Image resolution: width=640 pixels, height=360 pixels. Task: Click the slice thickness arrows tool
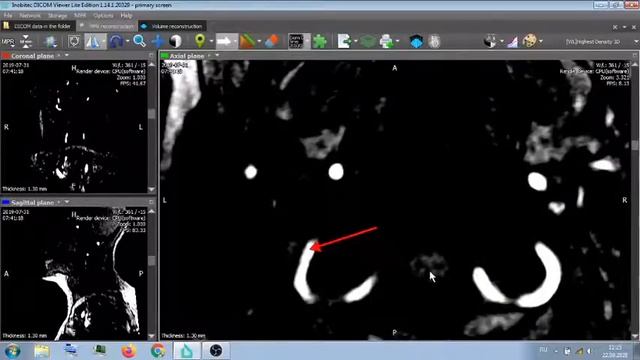[x=26, y=41]
